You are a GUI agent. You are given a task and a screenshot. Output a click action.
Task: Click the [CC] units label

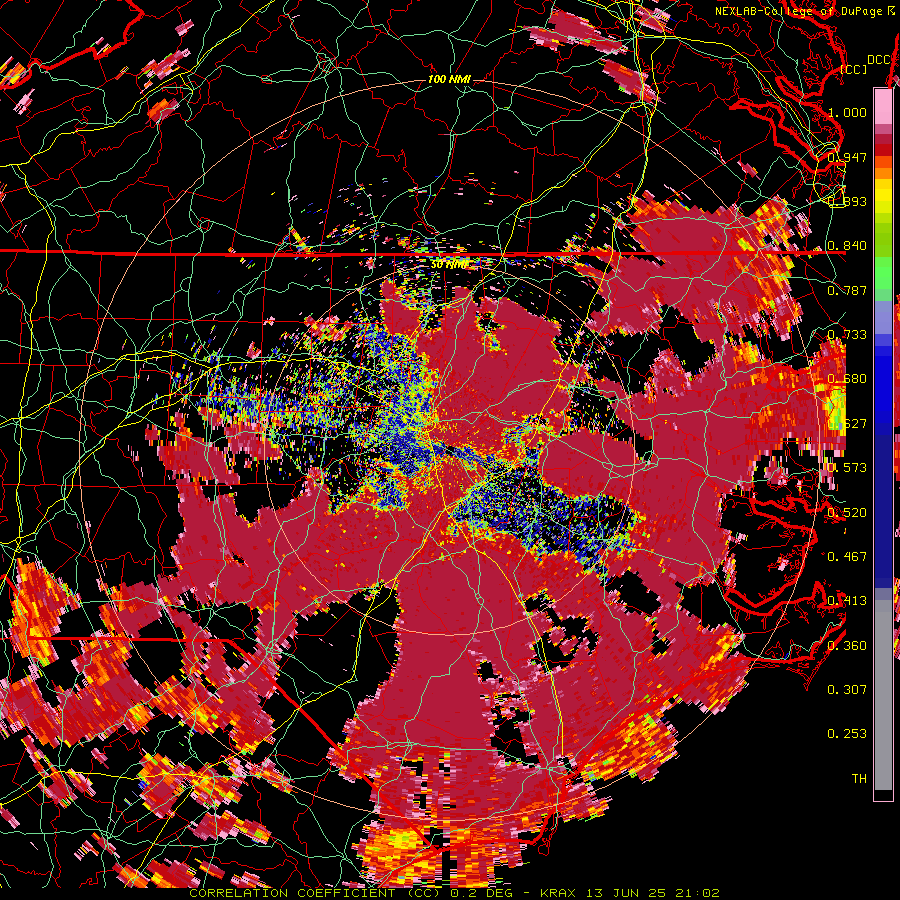[852, 69]
